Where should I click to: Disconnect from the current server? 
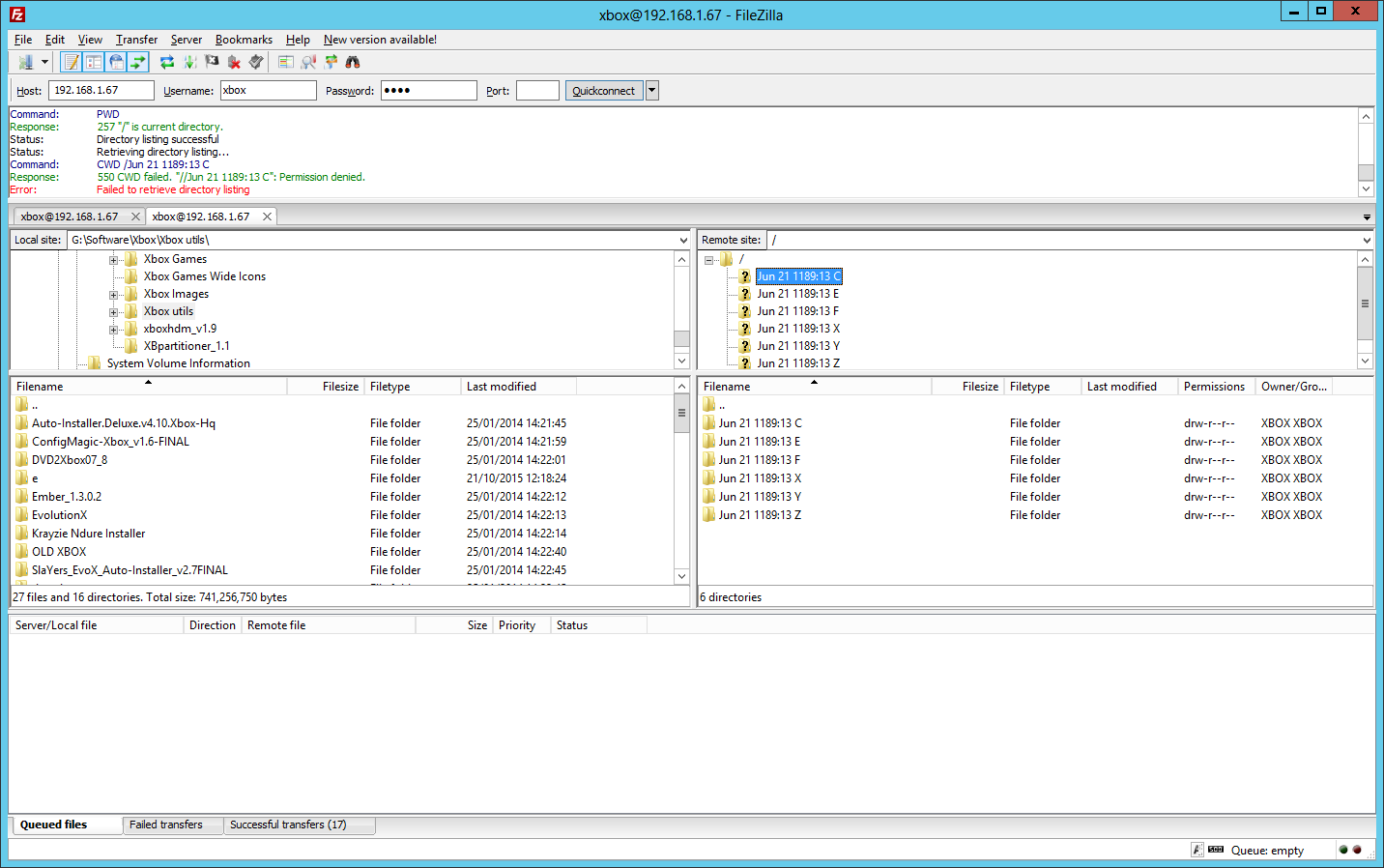pos(234,62)
